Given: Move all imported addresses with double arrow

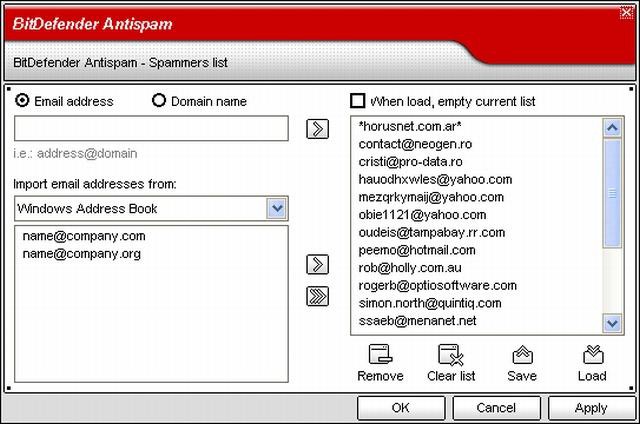Looking at the screenshot, I should [x=317, y=295].
